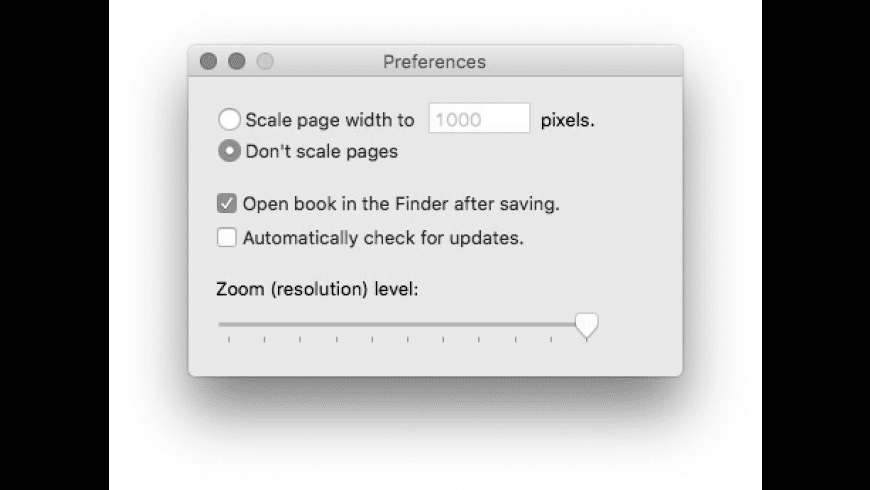Image resolution: width=870 pixels, height=490 pixels.
Task: Set zoom slider to the third tick mark
Action: tap(301, 325)
